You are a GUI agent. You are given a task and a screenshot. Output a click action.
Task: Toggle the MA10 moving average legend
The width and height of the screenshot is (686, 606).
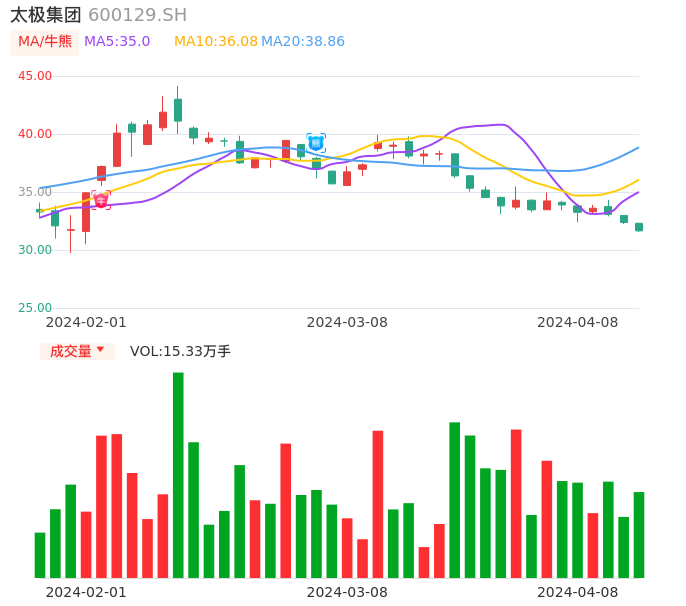click(215, 42)
